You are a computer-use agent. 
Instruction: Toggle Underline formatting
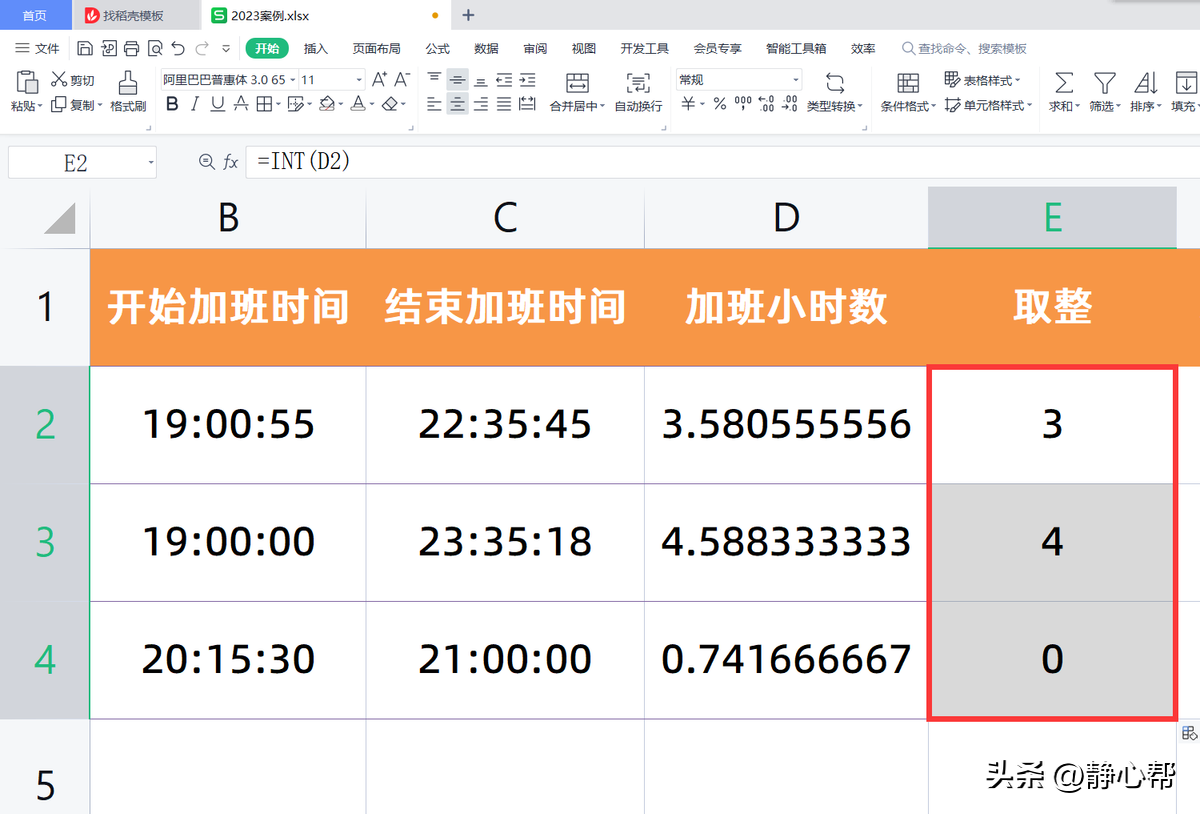[x=217, y=104]
